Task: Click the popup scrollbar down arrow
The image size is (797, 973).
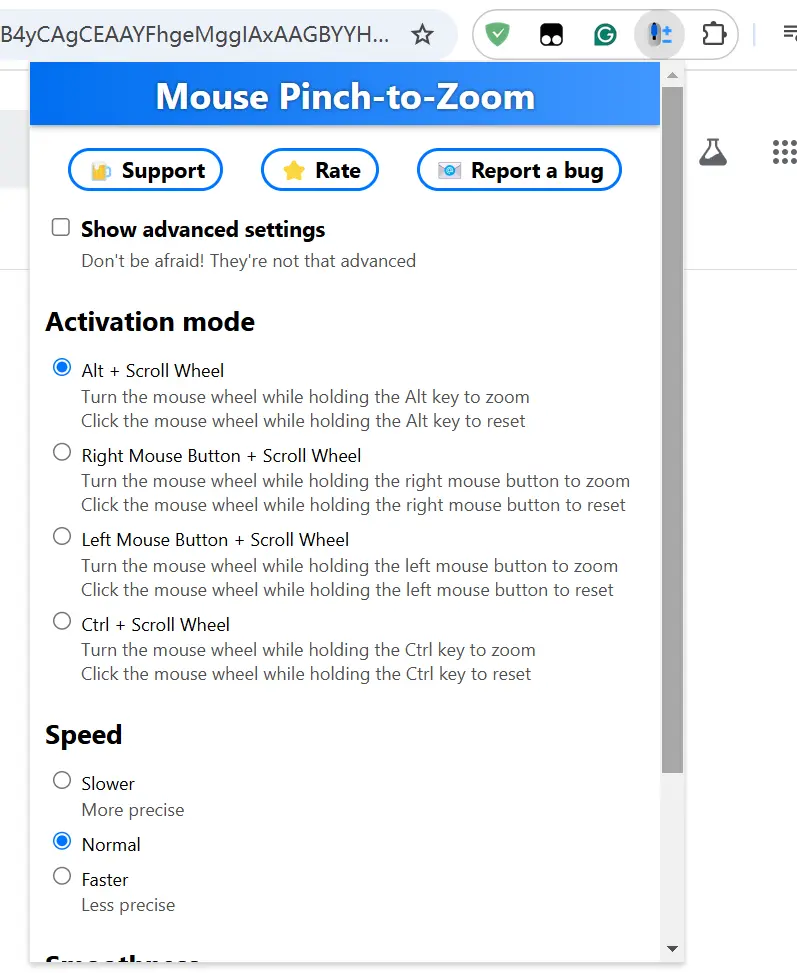Action: tap(672, 948)
